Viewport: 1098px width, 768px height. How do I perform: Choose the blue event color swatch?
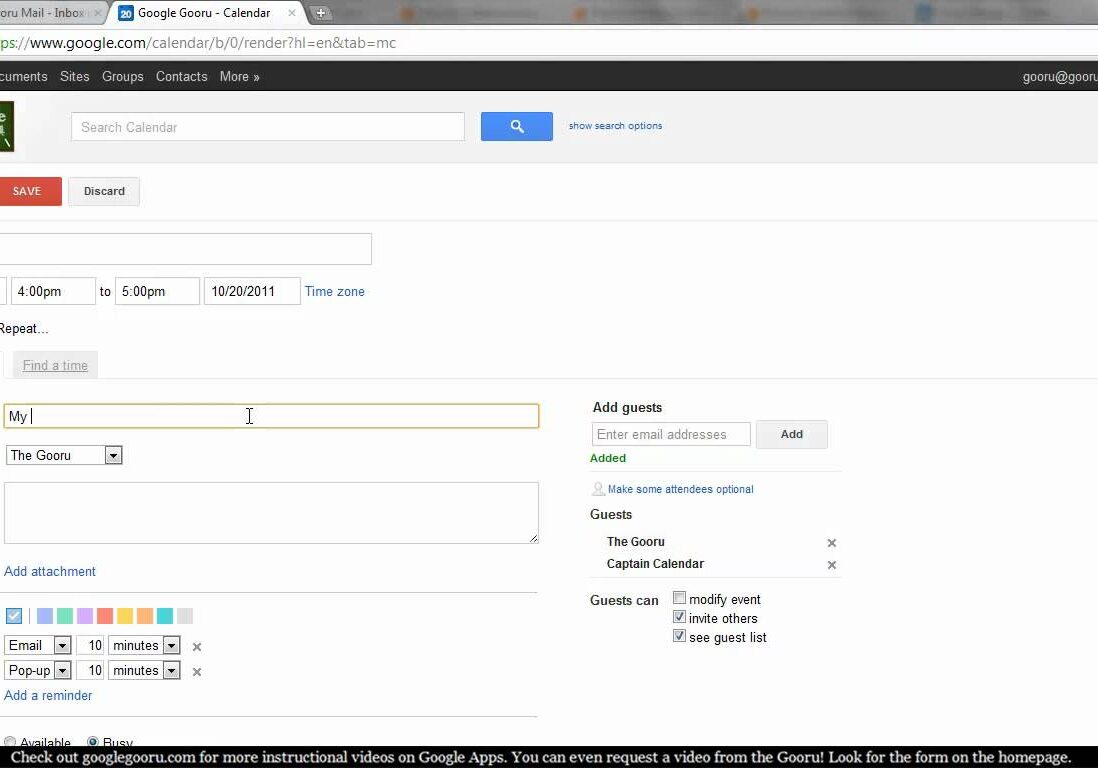click(45, 615)
